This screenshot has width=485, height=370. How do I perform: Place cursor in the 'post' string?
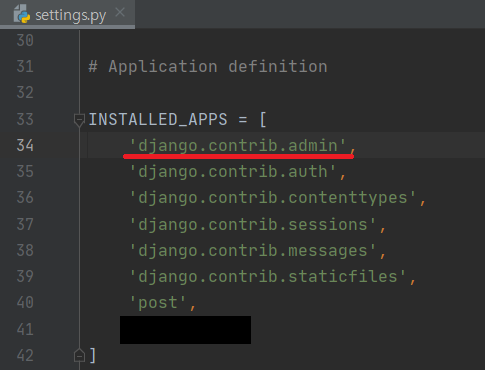(158, 303)
